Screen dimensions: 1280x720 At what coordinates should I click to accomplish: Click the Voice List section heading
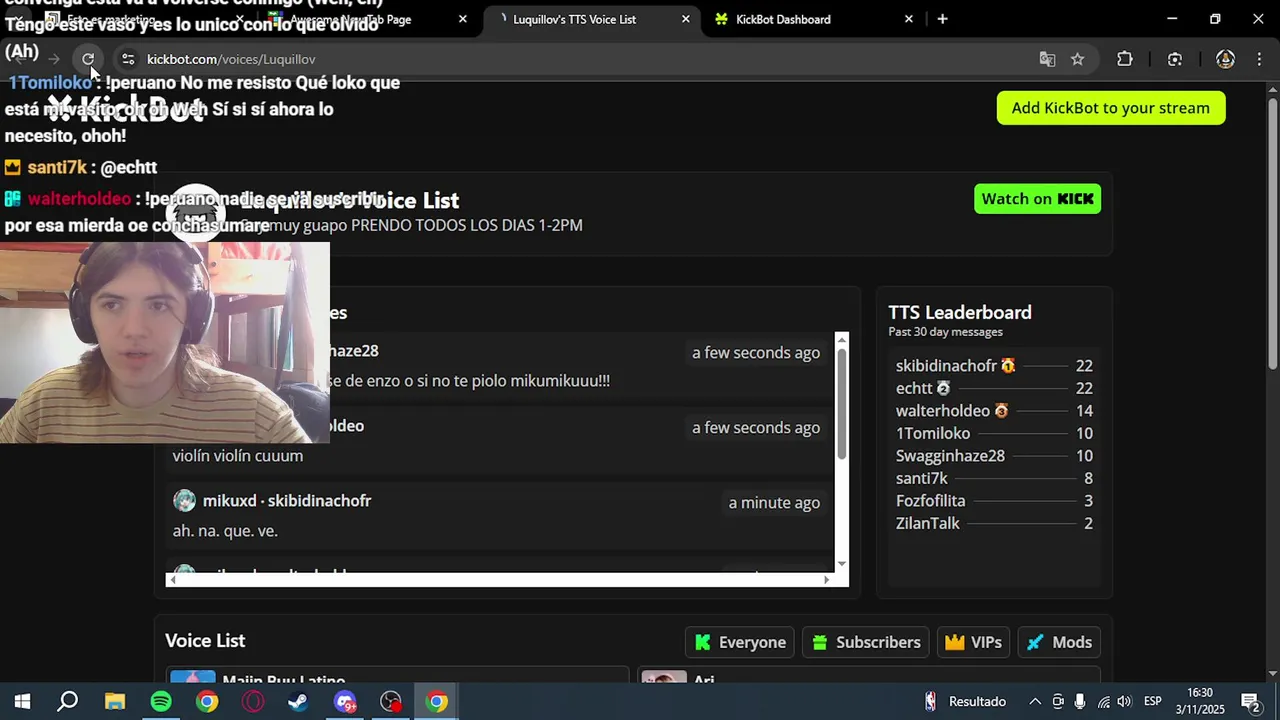(205, 640)
